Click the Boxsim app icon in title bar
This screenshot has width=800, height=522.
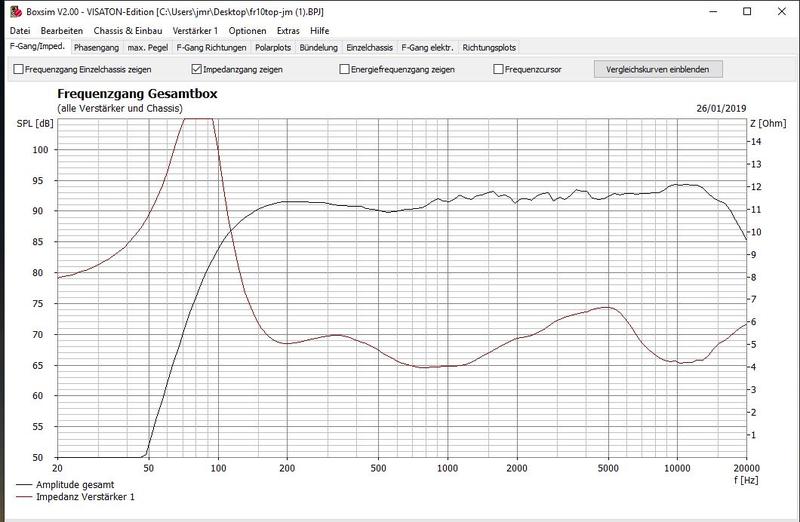coord(13,12)
